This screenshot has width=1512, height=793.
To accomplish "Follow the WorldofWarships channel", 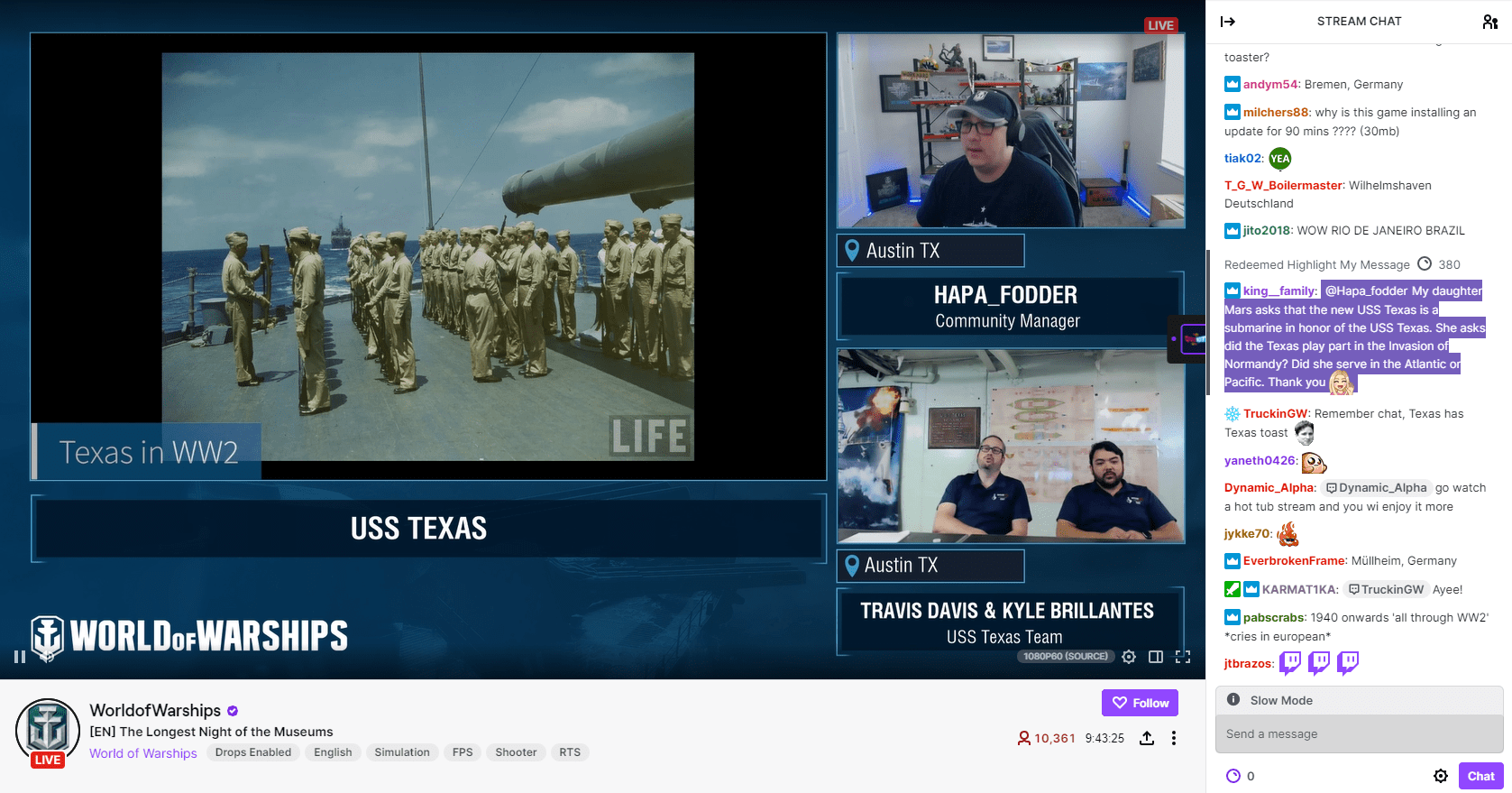I will (1140, 703).
